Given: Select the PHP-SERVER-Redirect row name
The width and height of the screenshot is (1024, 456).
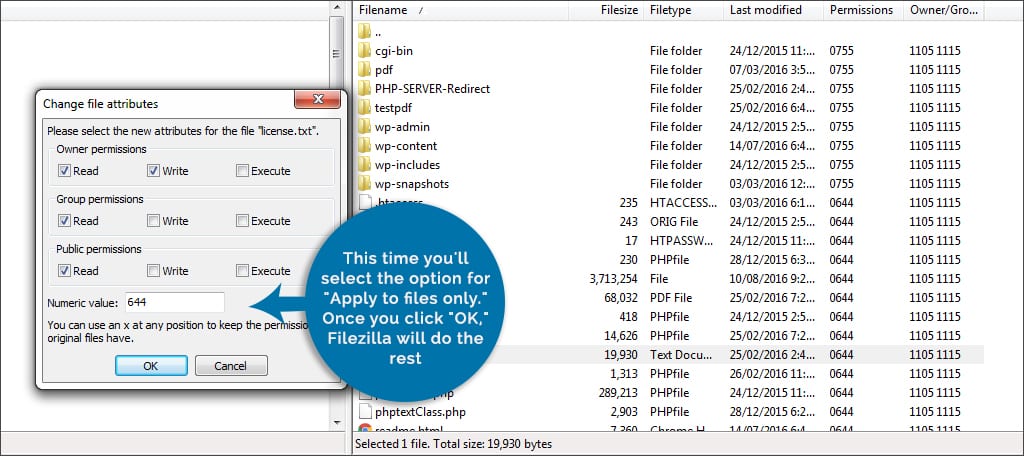Looking at the screenshot, I should pos(432,88).
